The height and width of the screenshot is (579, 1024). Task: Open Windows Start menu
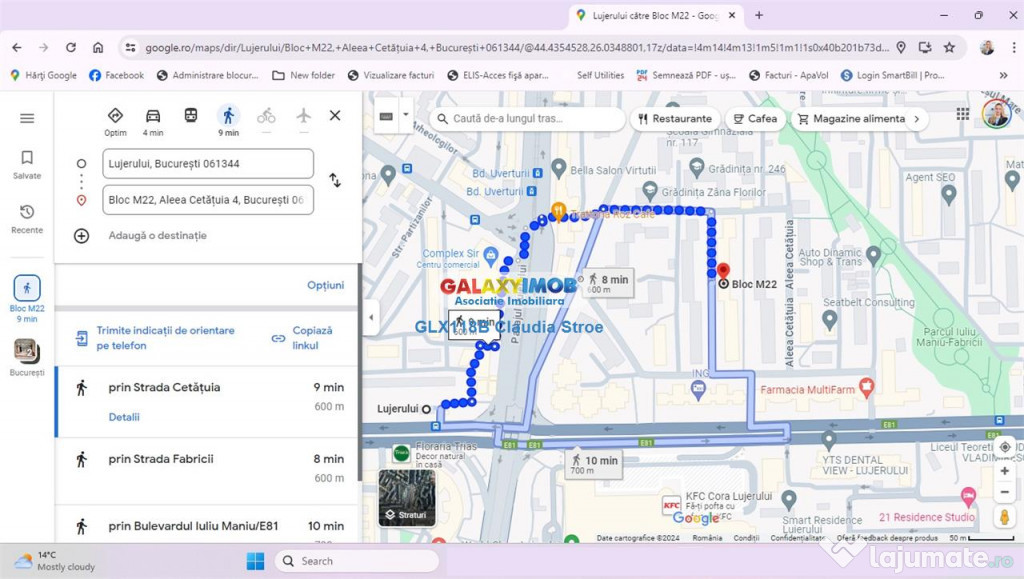pos(255,561)
